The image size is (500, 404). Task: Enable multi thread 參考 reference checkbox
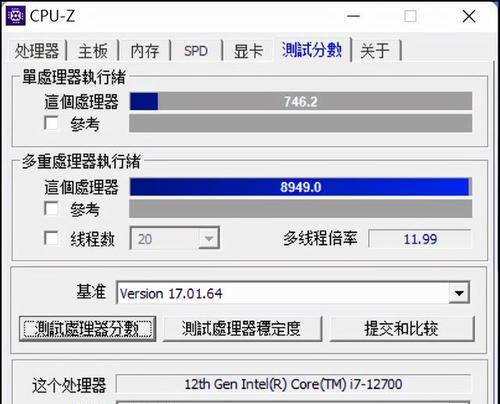pyautogui.click(x=51, y=209)
